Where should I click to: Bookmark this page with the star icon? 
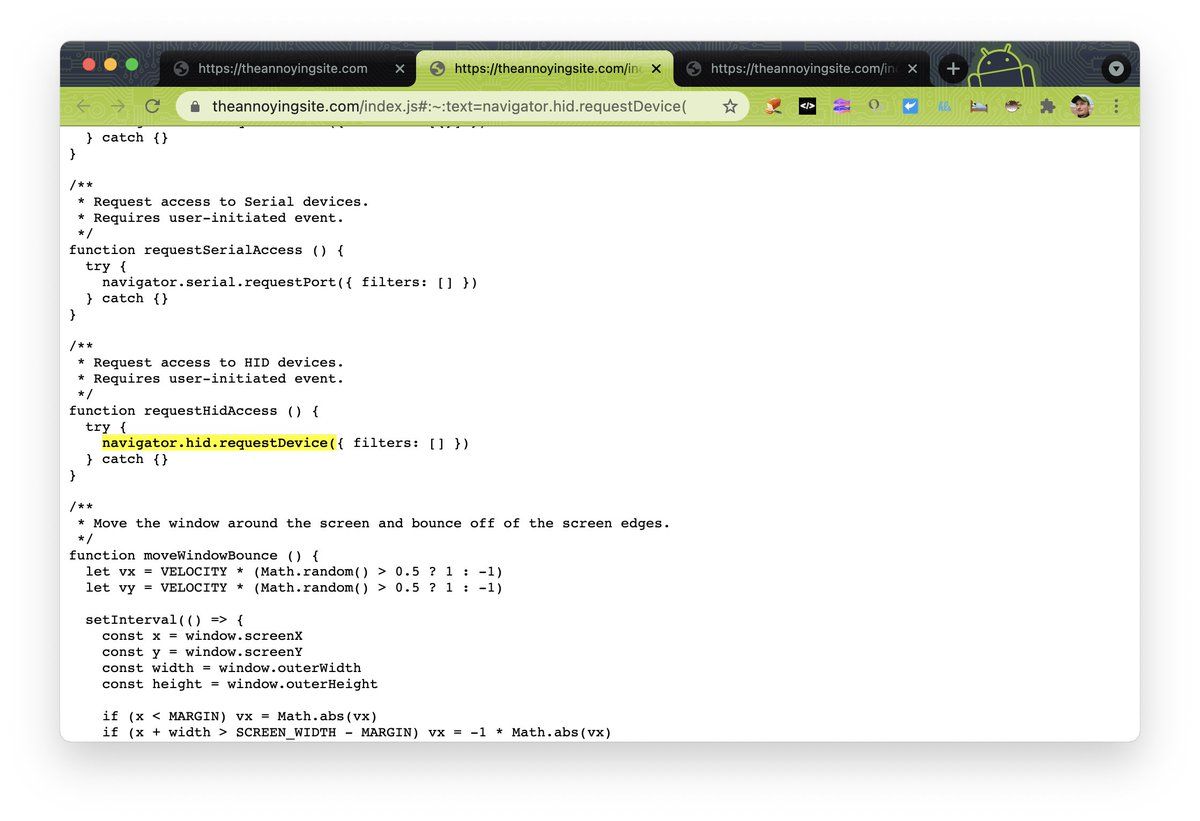pos(730,105)
